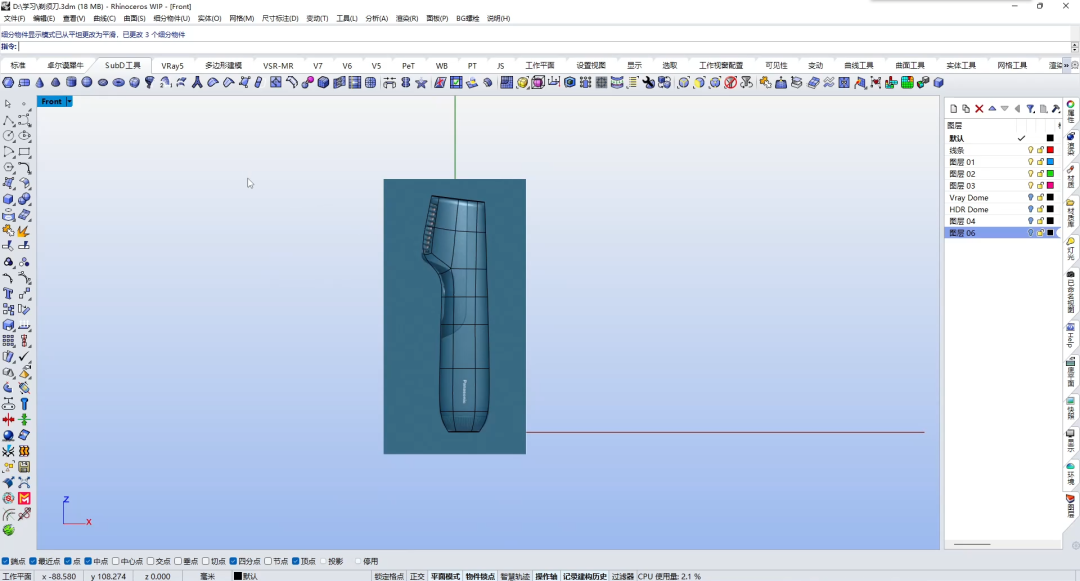Lock layer 图层 02 with its padlock
This screenshot has width=1080, height=581.
pos(1040,173)
